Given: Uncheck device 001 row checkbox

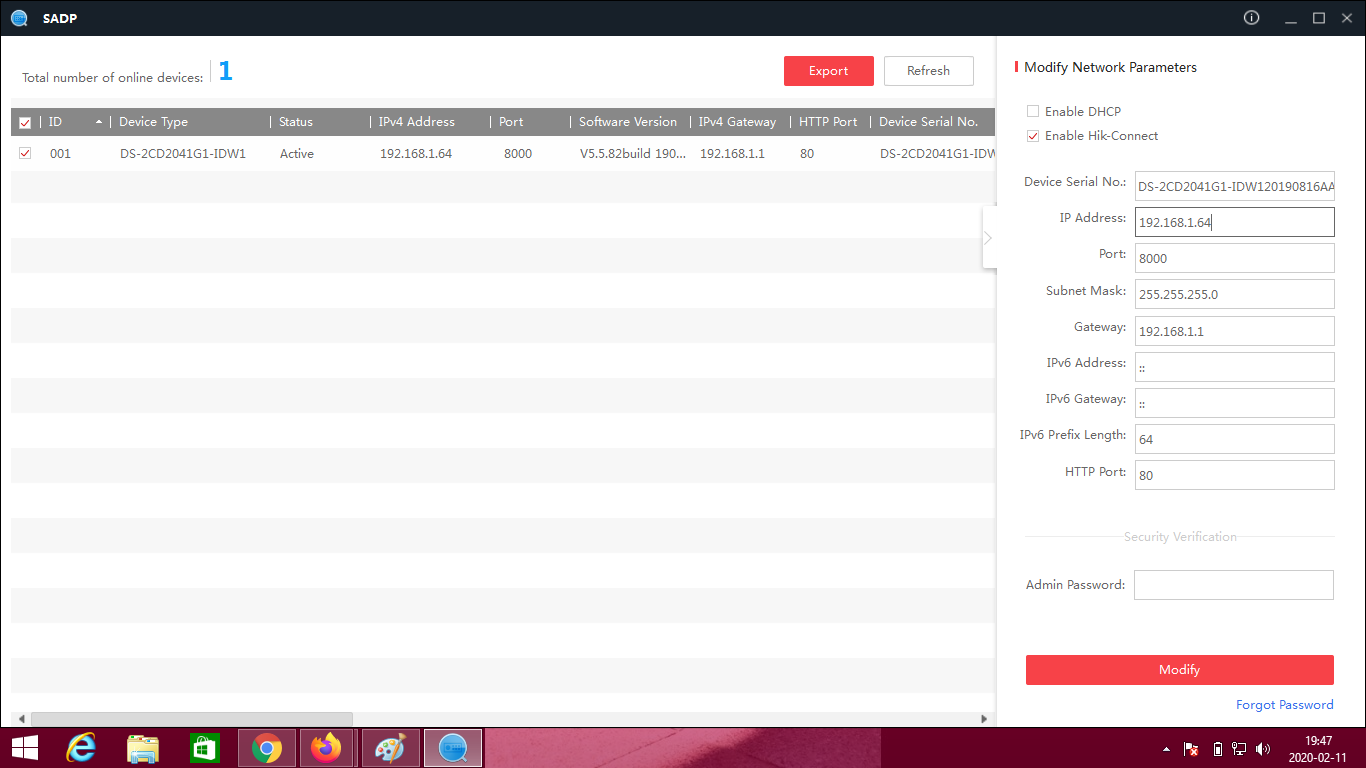Looking at the screenshot, I should click(x=25, y=153).
